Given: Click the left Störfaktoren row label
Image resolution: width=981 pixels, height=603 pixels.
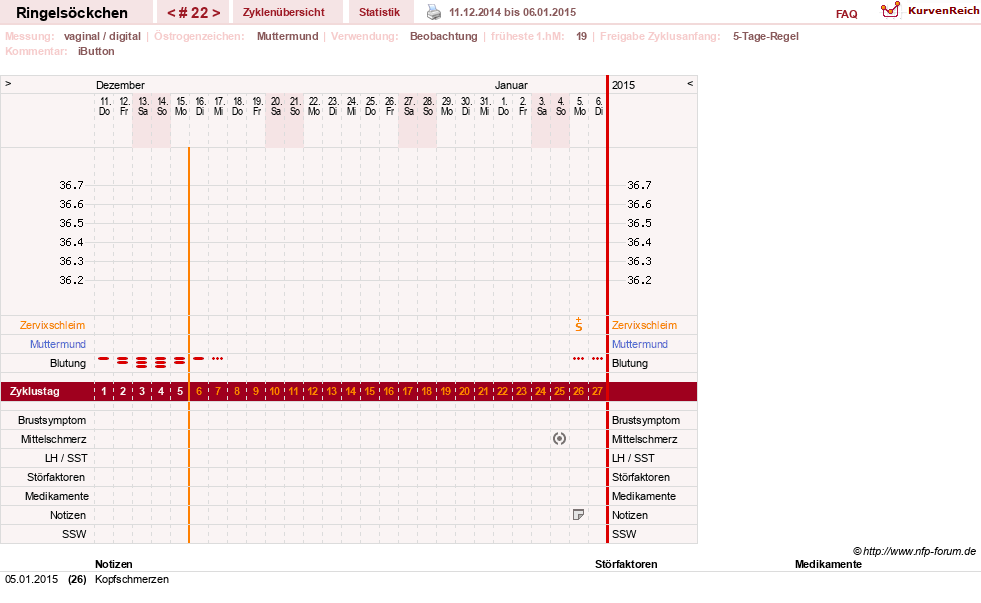Looking at the screenshot, I should [56, 477].
